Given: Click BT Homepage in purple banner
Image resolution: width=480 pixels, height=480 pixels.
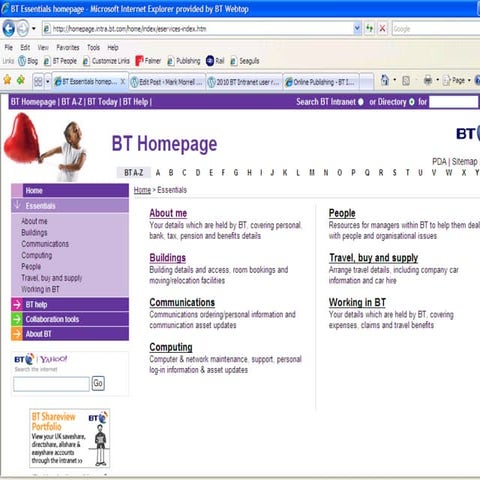Looking at the screenshot, I should 33,102.
